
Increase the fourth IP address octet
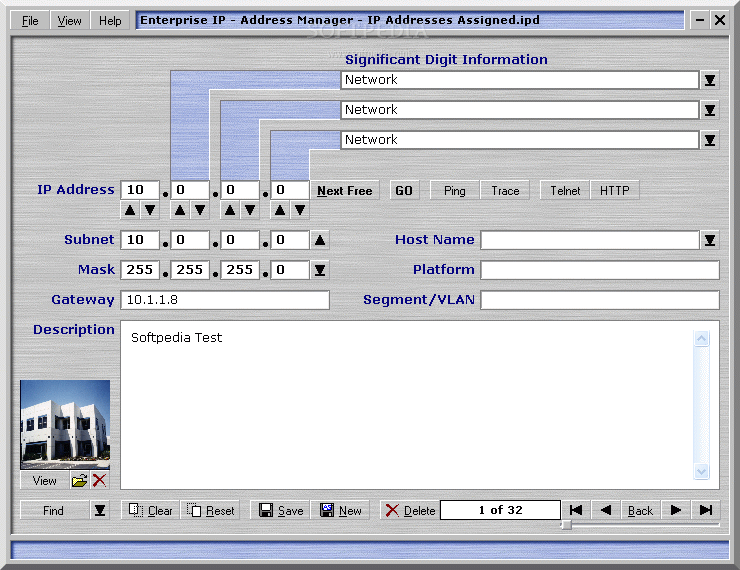280,210
